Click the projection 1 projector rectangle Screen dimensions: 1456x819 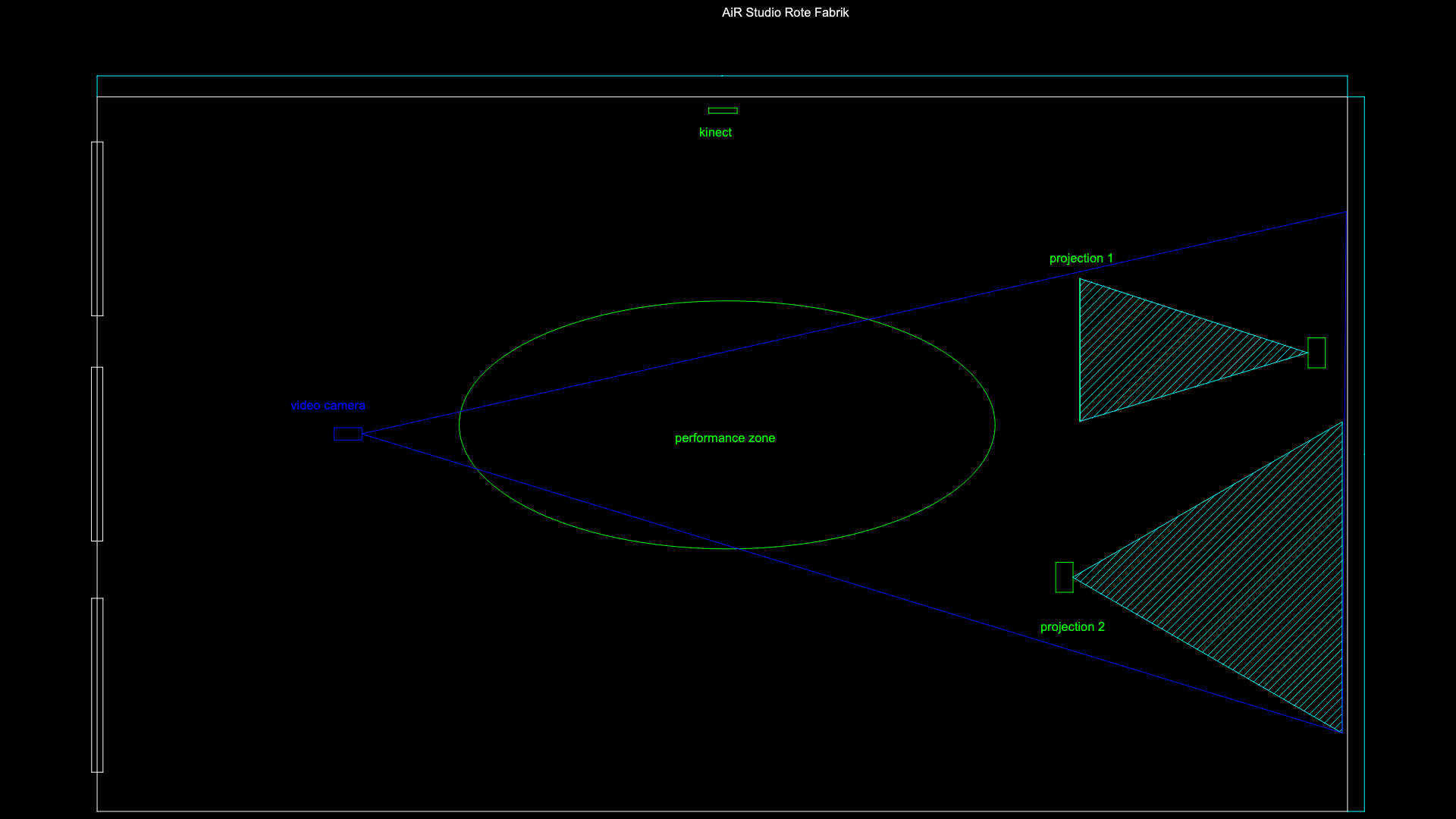pos(1316,353)
